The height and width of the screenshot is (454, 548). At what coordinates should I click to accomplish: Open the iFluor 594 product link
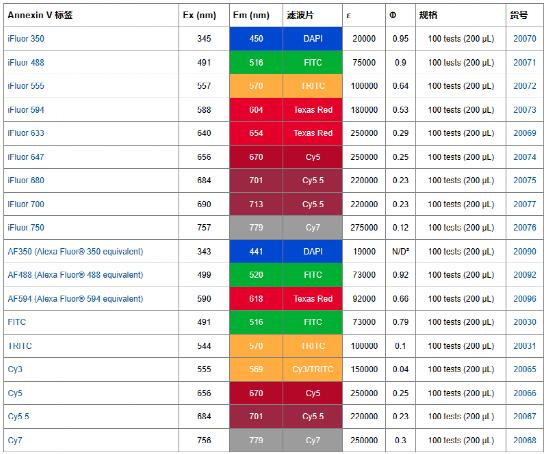(x=26, y=110)
